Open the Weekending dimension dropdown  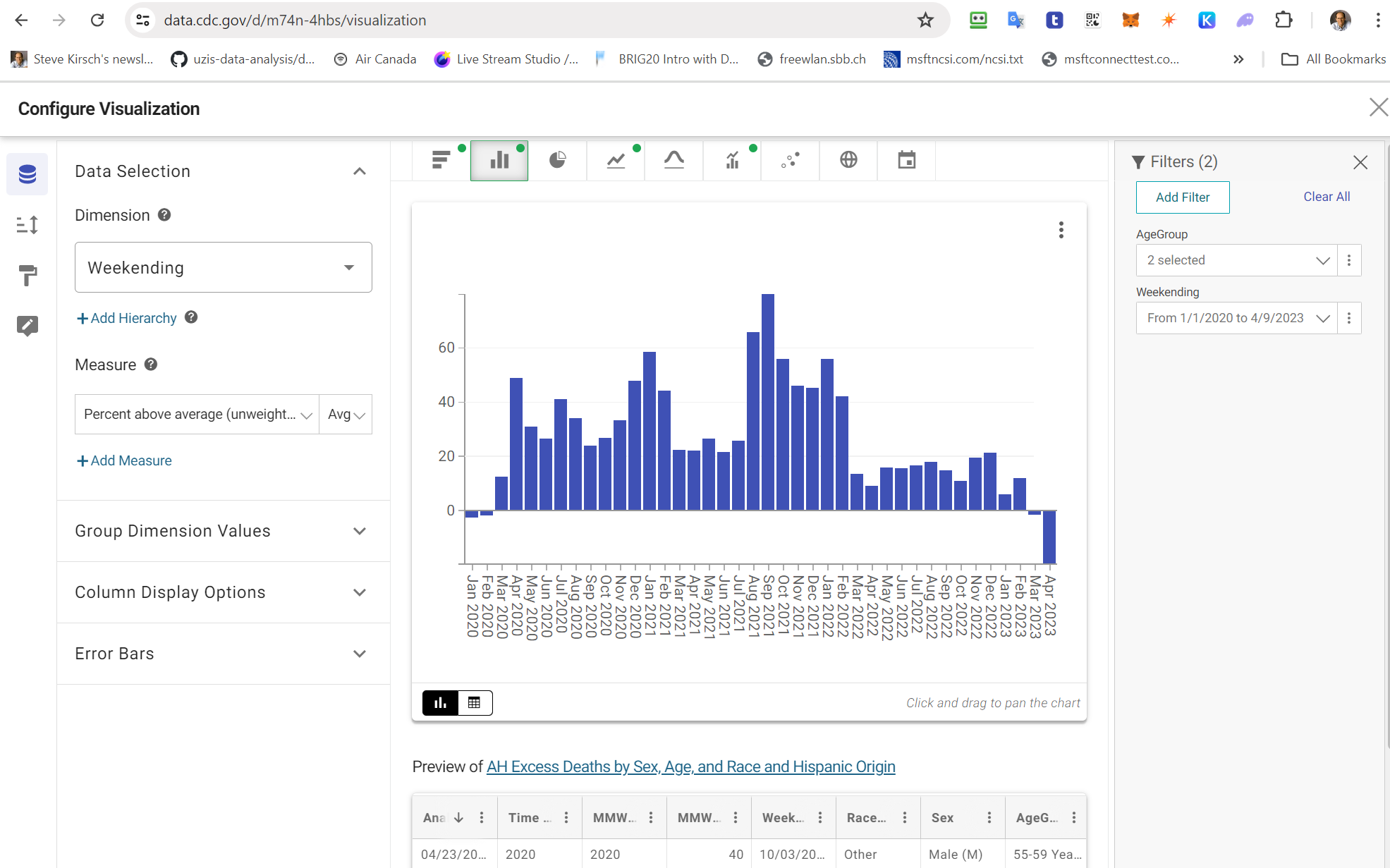coord(223,267)
